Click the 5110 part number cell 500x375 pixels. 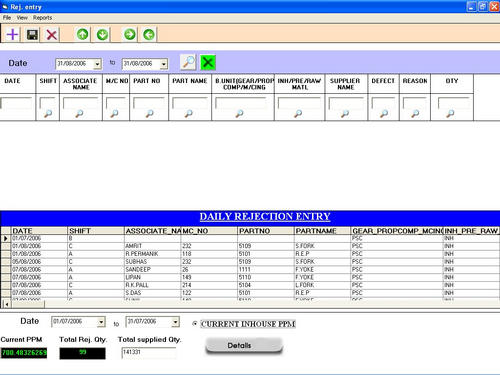(x=266, y=277)
